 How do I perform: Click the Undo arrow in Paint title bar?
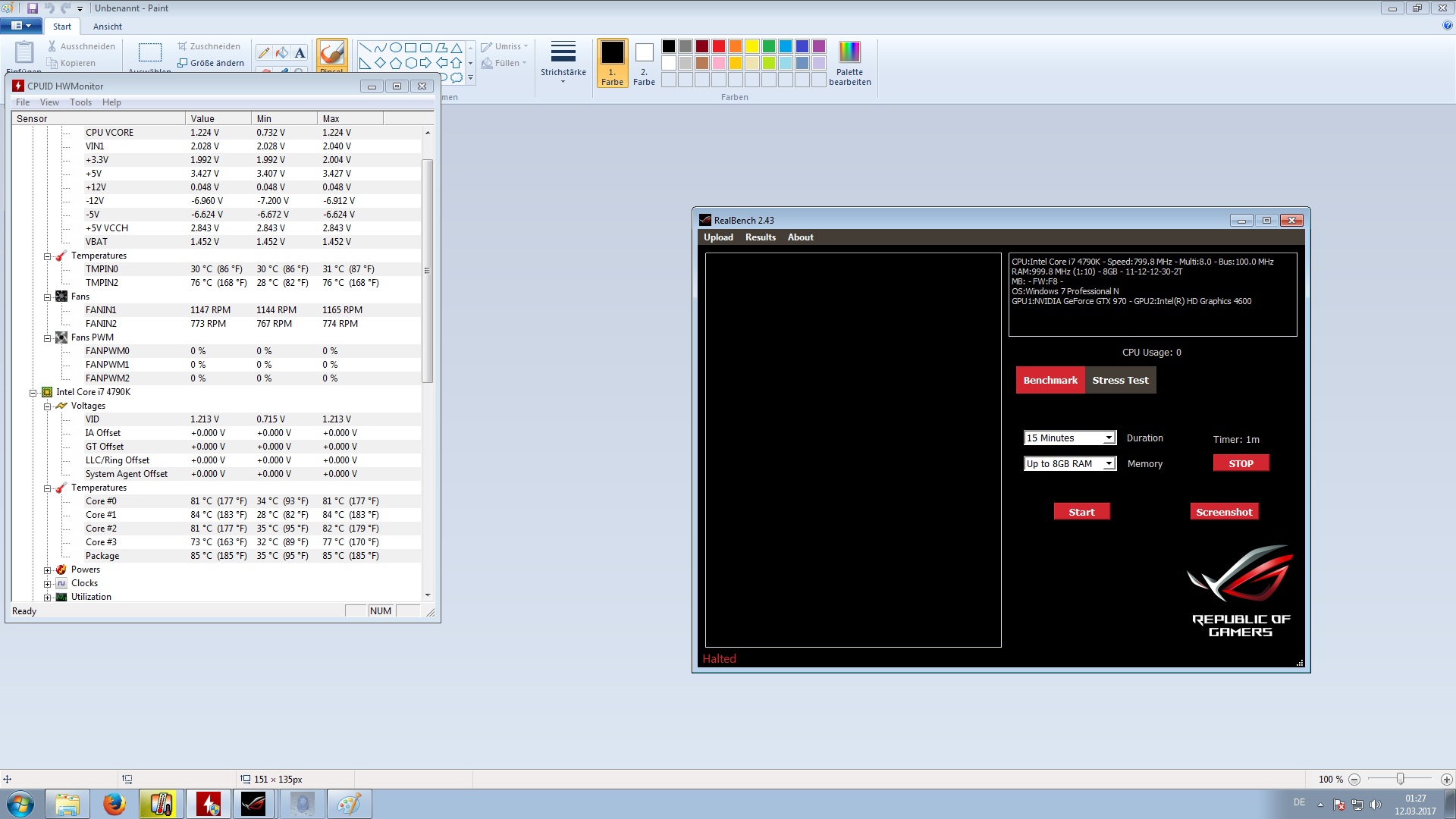click(x=49, y=8)
